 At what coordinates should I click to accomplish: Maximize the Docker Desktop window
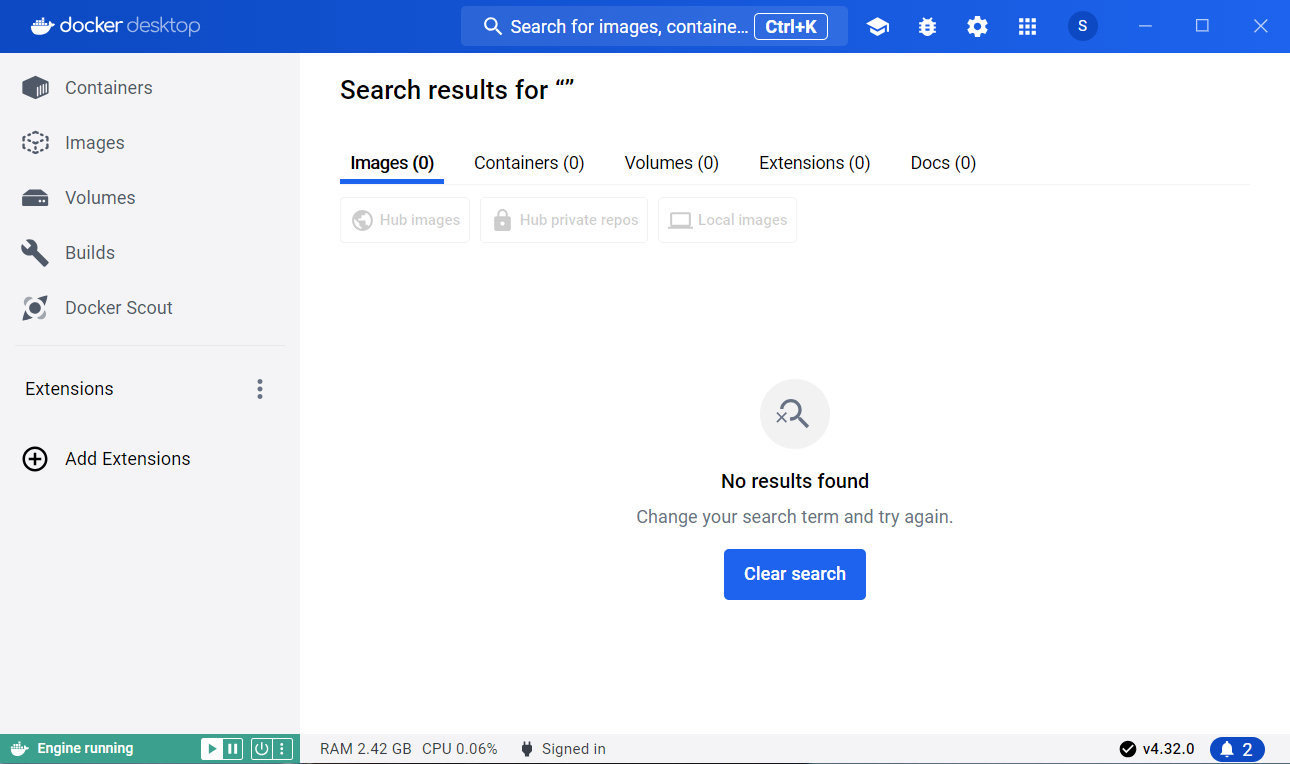[x=1203, y=26]
